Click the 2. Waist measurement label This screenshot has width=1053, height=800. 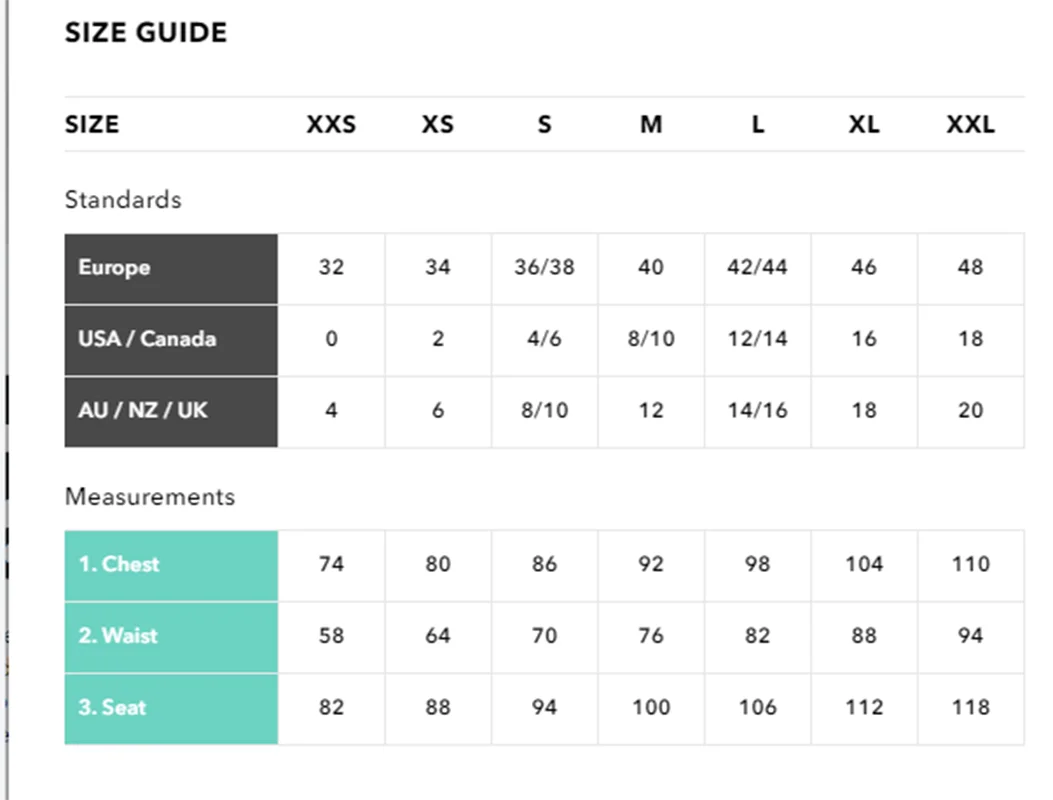(118, 636)
